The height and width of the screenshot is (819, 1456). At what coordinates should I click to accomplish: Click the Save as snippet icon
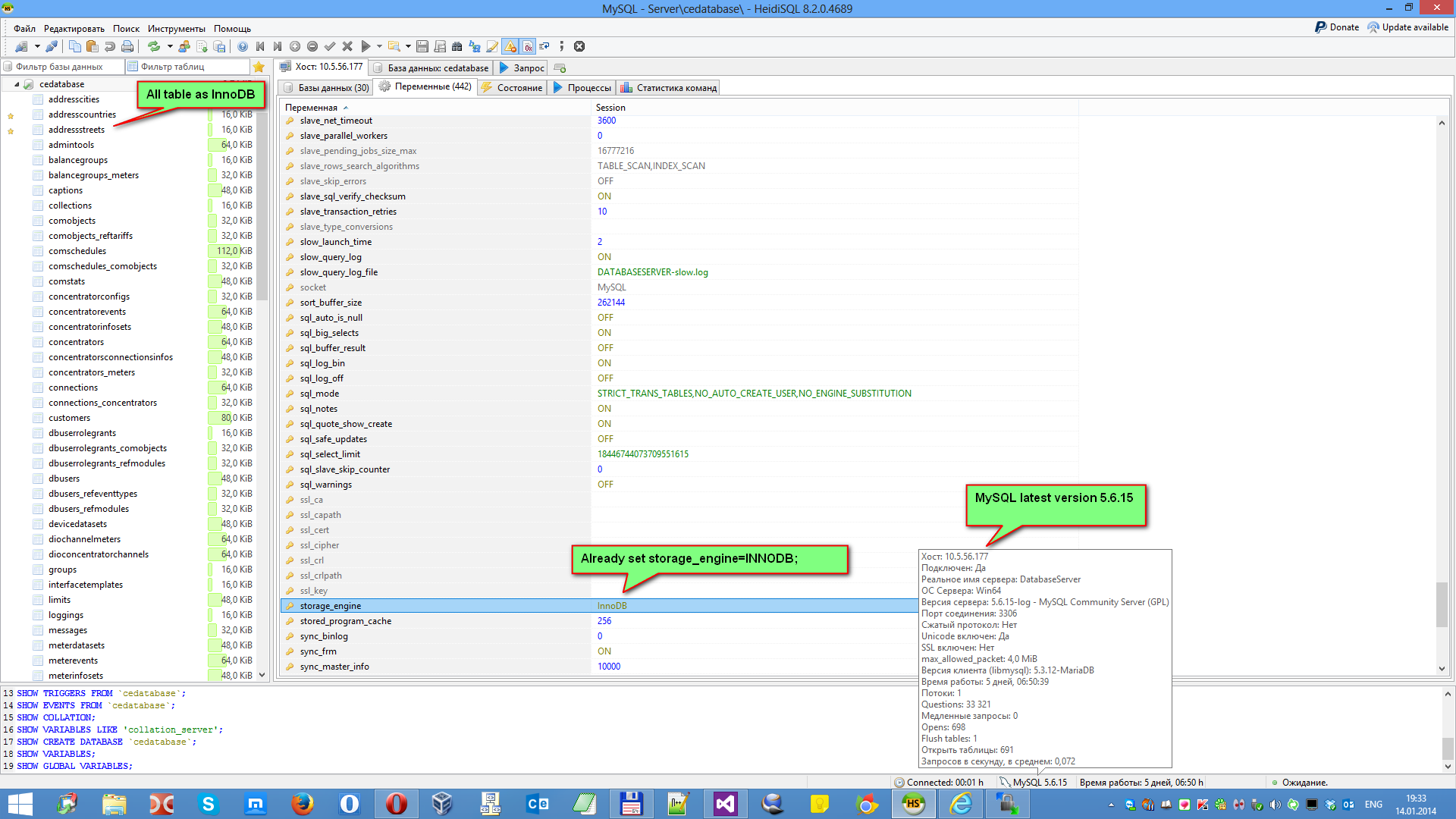pos(440,46)
